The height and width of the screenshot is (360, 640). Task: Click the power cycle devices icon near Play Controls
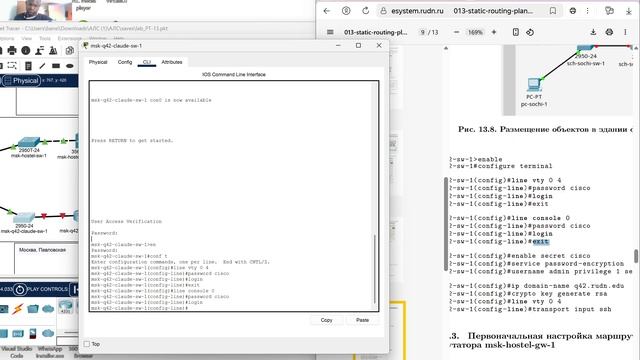coord(19,289)
